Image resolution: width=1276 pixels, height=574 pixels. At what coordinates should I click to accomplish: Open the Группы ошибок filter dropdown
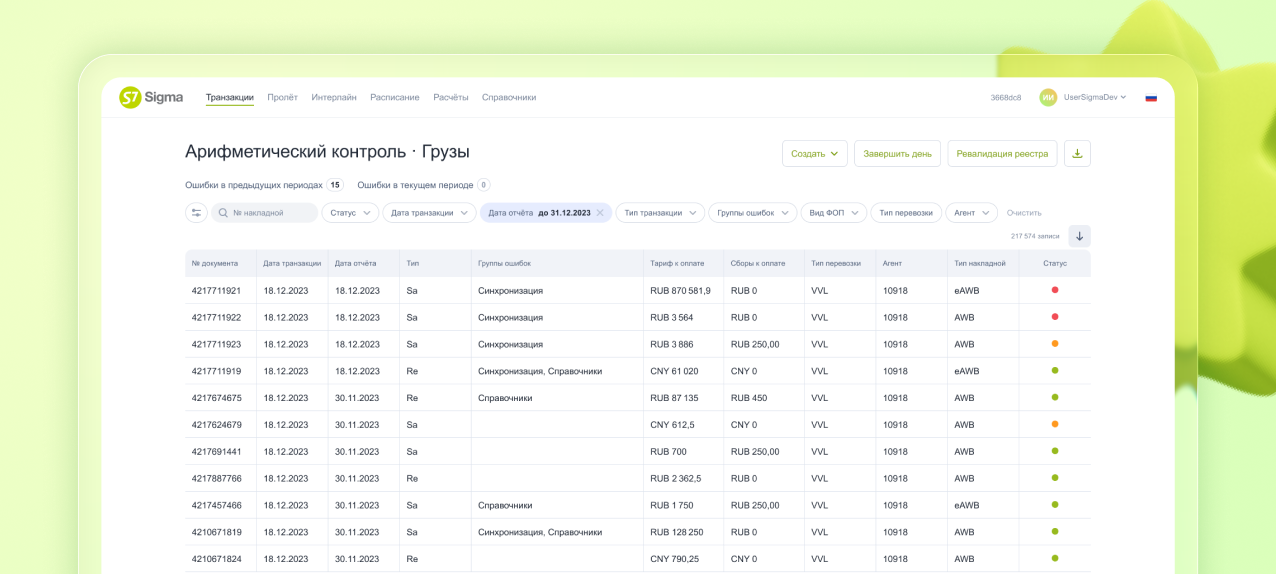click(753, 213)
